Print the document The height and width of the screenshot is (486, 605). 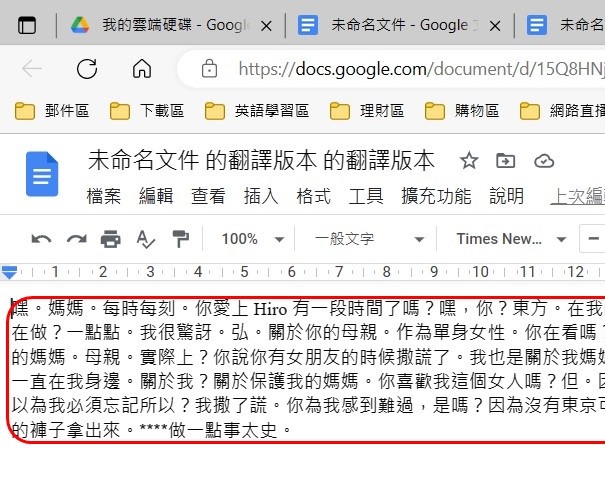click(111, 239)
